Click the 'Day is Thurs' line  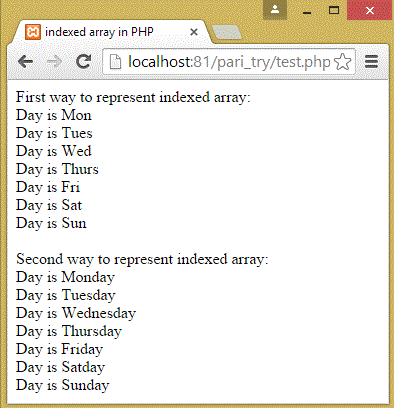pos(57,169)
